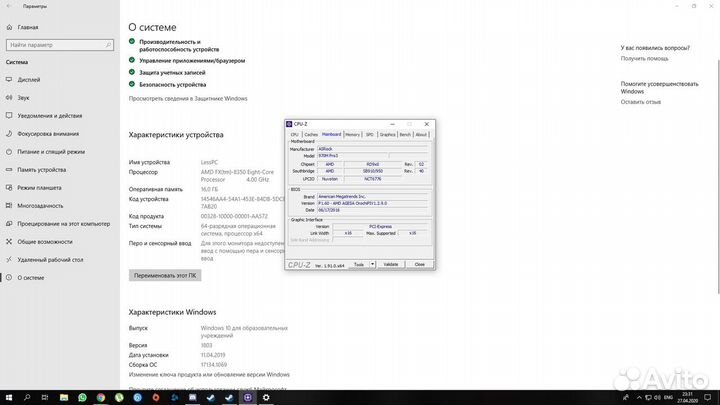Launch File Explorer from taskbar

tap(64, 397)
